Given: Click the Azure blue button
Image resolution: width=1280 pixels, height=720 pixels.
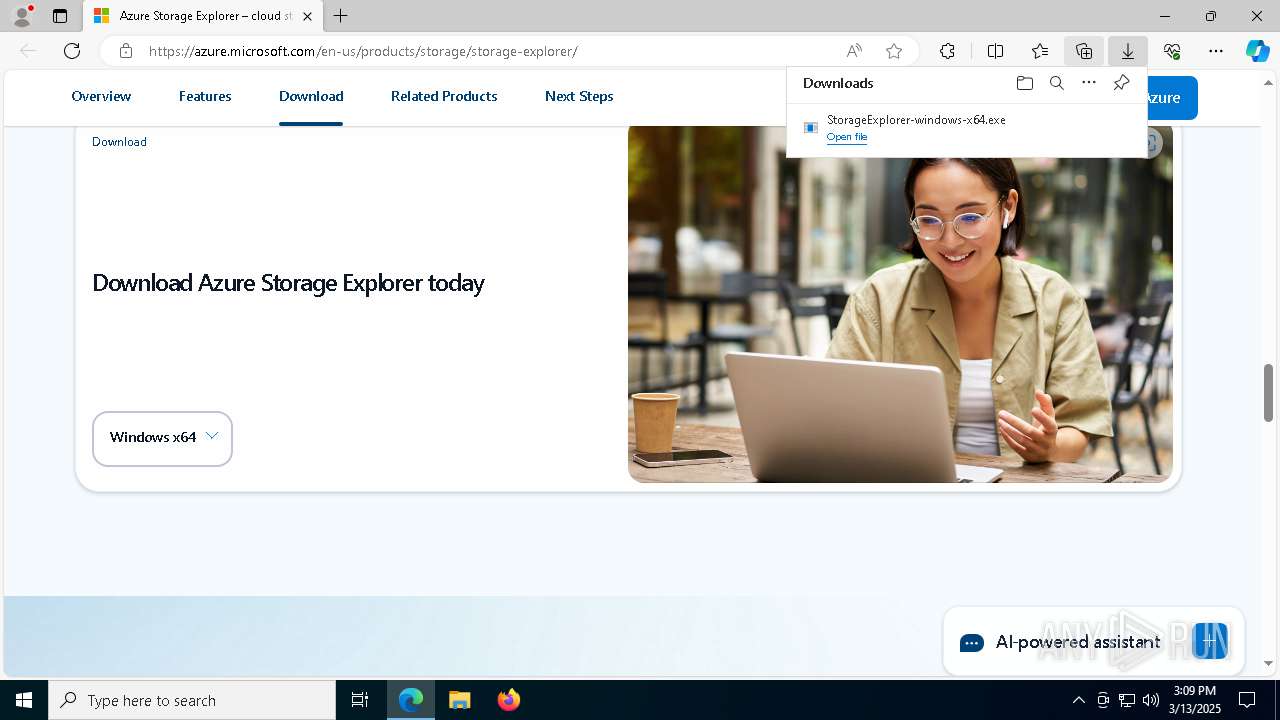Looking at the screenshot, I should (1172, 97).
